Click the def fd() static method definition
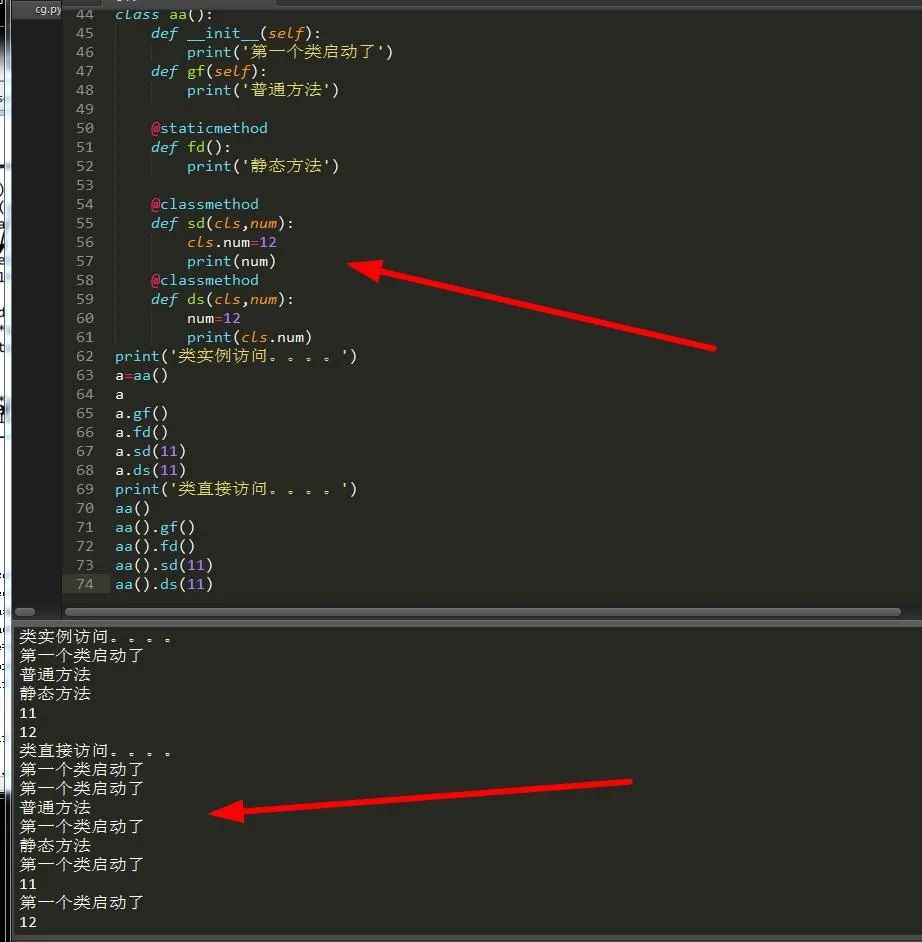 [x=191, y=147]
